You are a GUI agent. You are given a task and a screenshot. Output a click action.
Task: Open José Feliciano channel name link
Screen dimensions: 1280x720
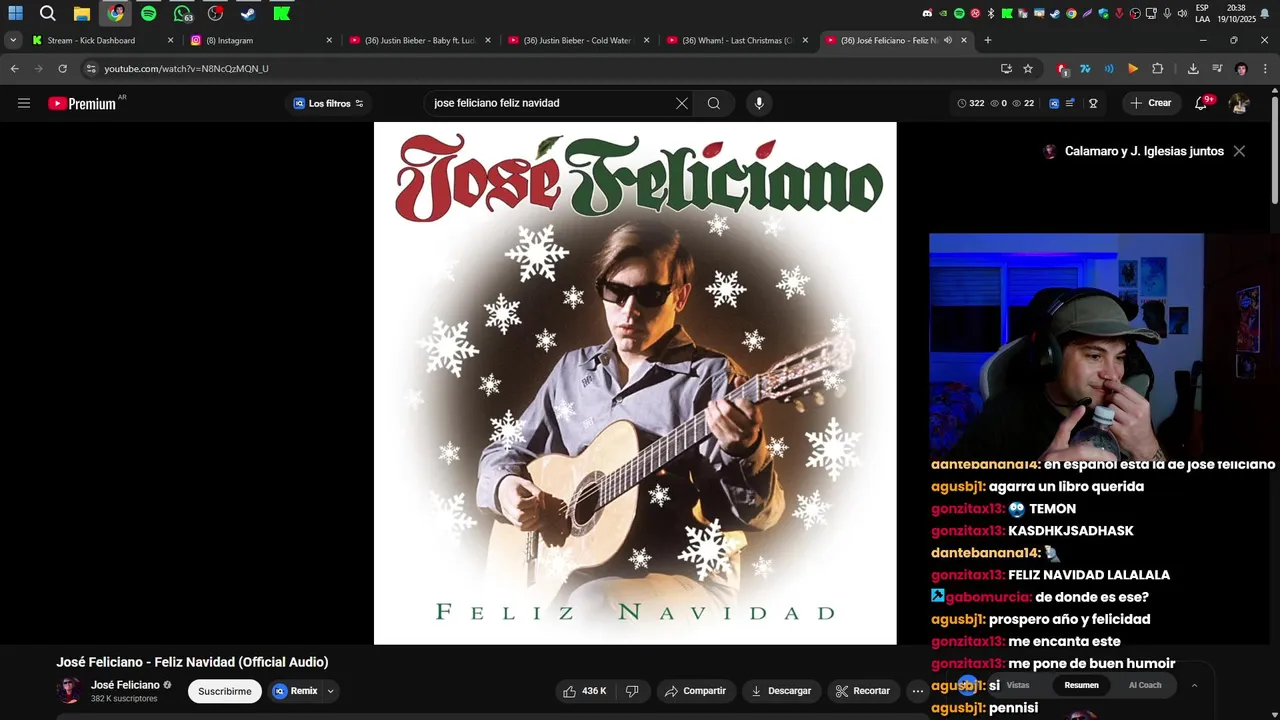tap(125, 685)
